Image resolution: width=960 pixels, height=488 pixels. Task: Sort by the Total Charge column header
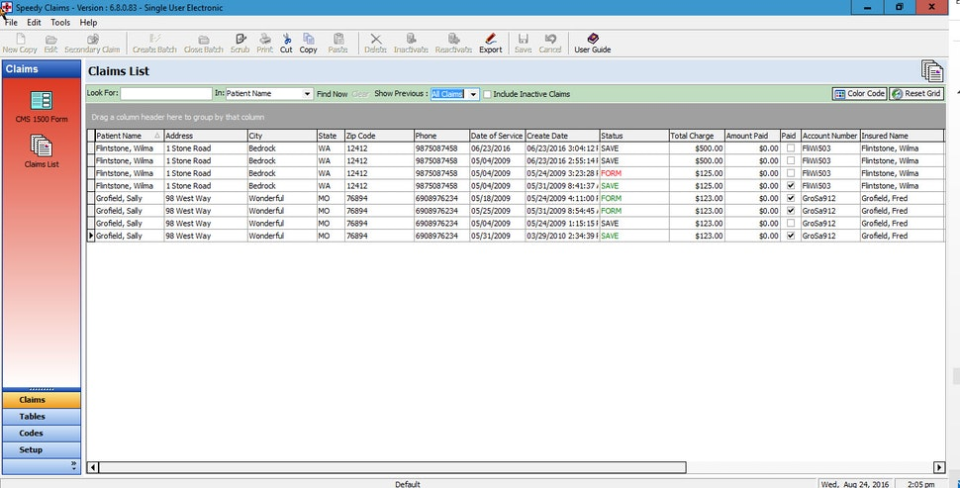pyautogui.click(x=697, y=136)
